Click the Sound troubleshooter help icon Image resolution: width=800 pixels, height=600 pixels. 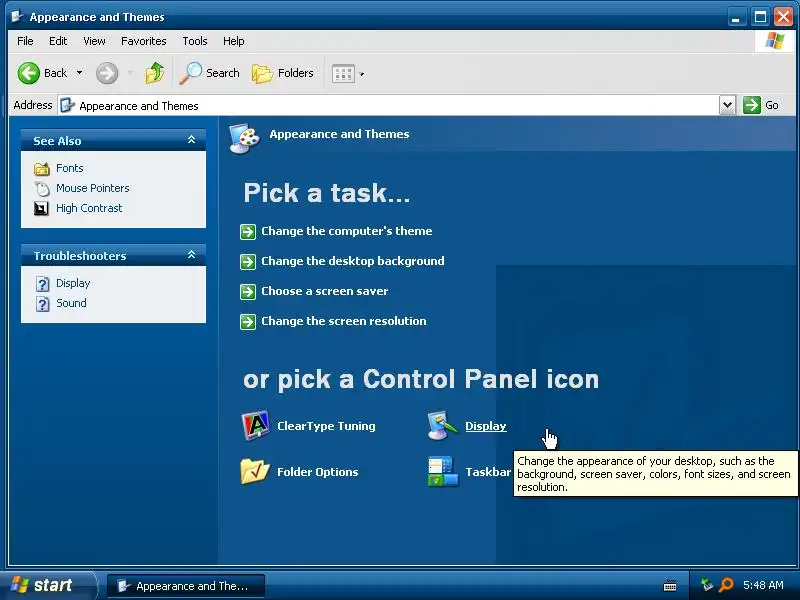click(43, 304)
